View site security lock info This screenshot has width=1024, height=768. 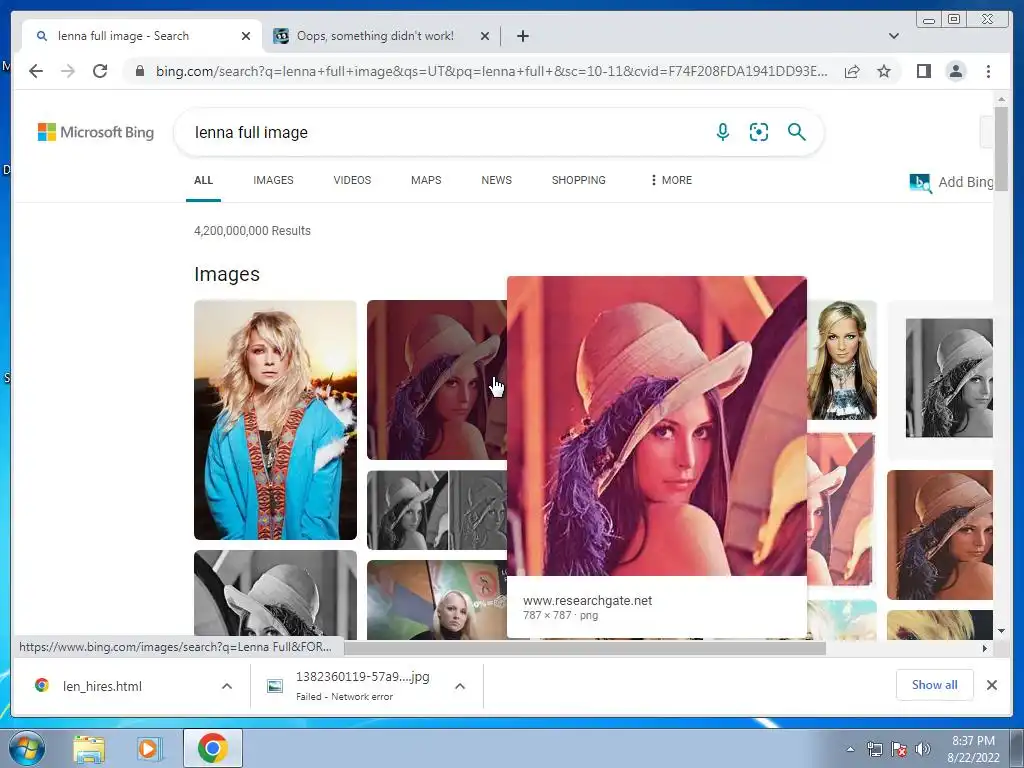139,71
